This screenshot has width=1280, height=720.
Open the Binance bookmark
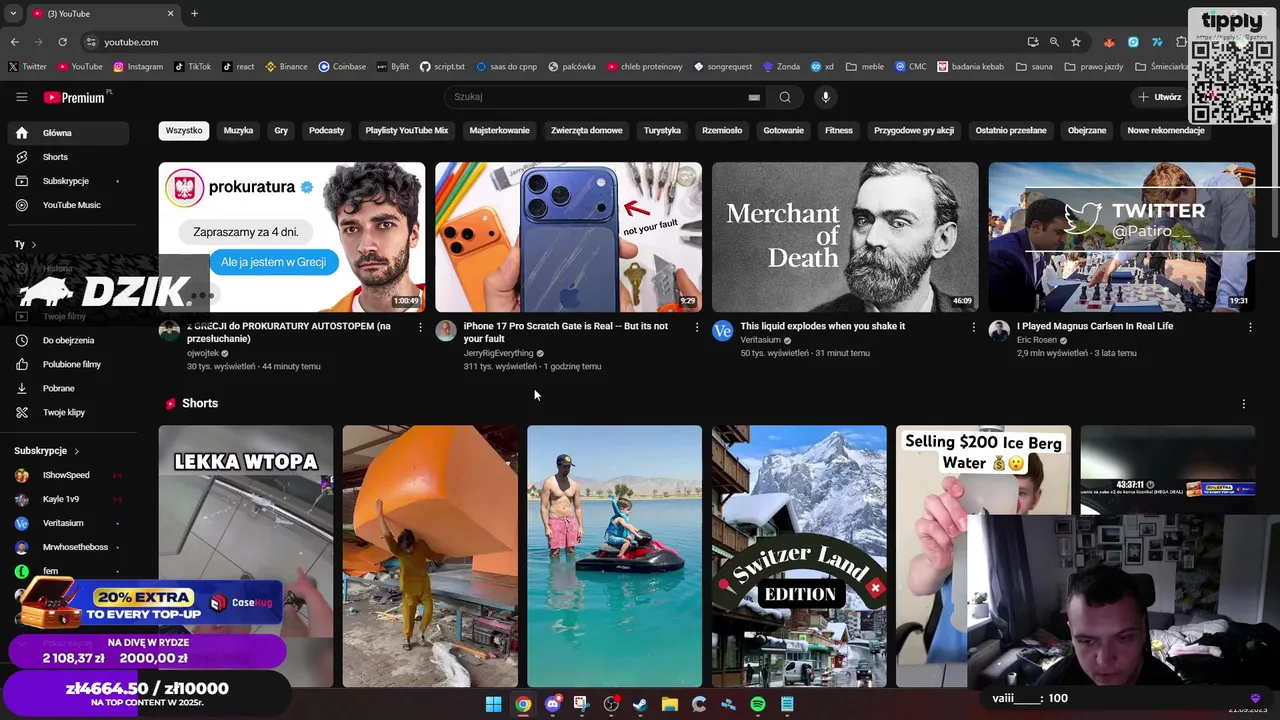point(286,67)
